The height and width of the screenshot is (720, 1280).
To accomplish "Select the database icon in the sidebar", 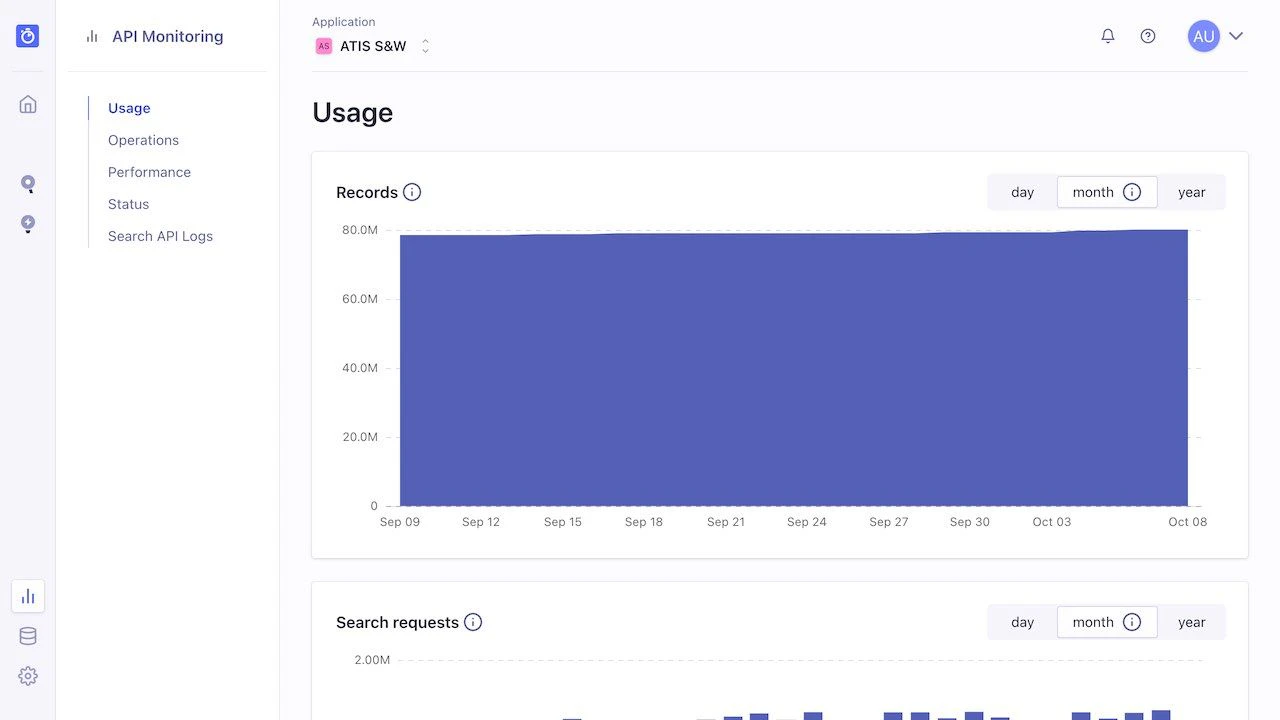I will (x=27, y=635).
